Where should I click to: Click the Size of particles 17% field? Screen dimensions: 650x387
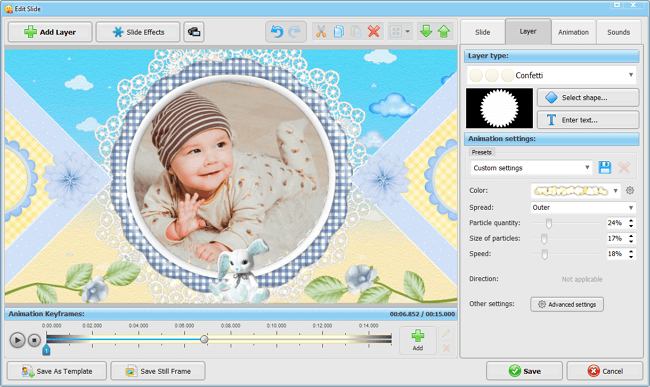[x=616, y=238]
